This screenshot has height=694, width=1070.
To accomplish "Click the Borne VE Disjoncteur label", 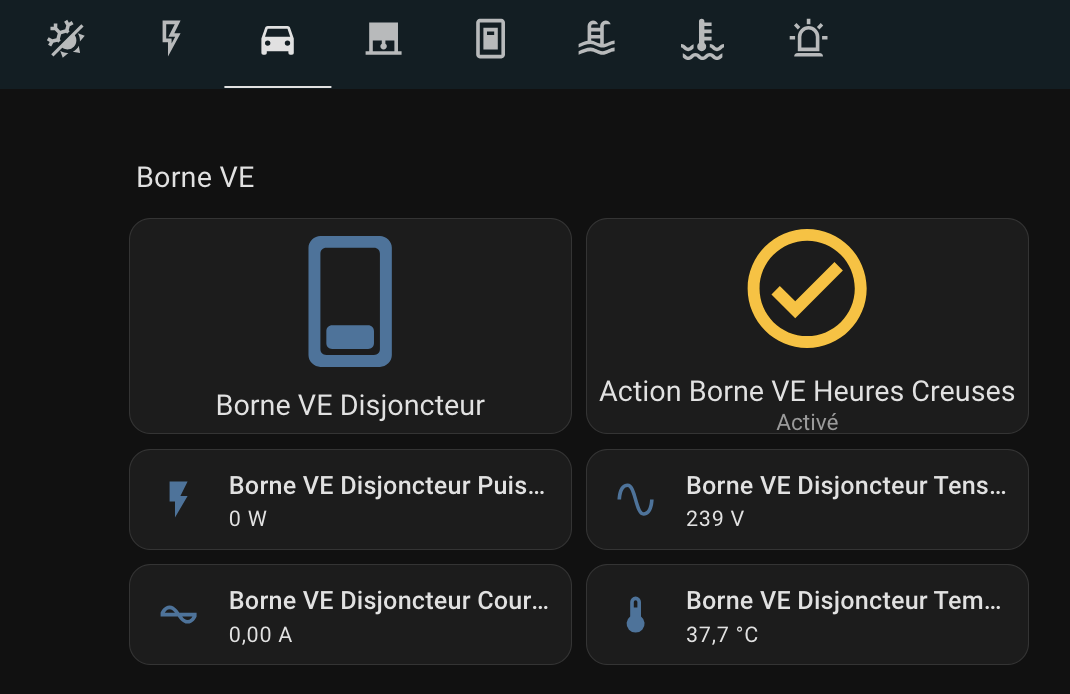I will [350, 405].
